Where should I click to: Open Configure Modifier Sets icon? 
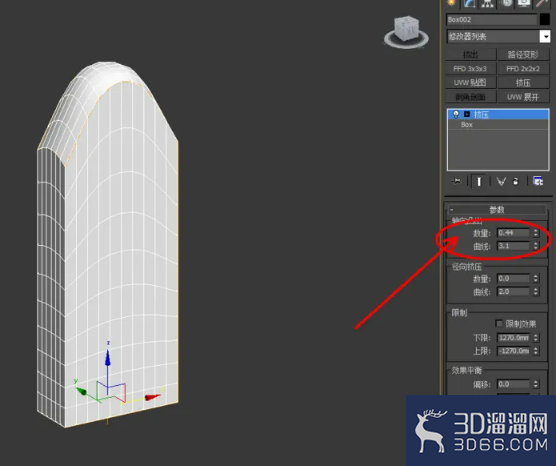coord(538,181)
